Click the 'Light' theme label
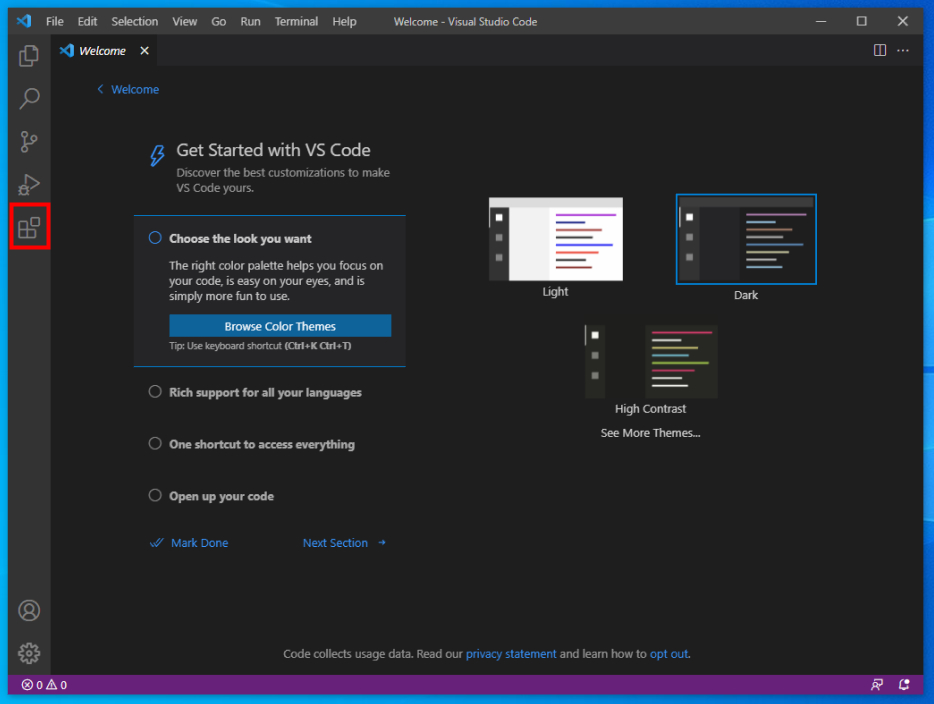The height and width of the screenshot is (704, 934). click(x=555, y=292)
